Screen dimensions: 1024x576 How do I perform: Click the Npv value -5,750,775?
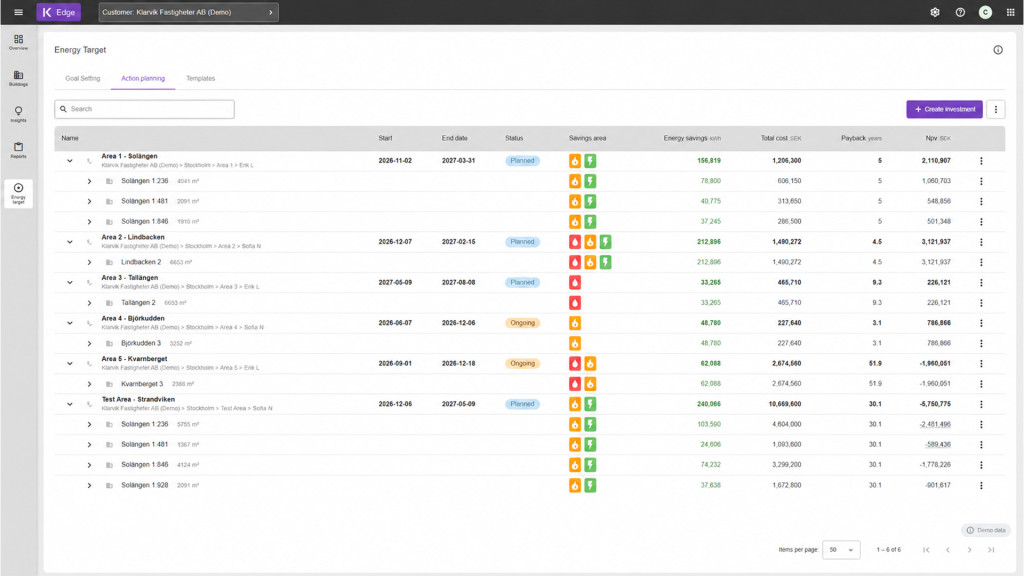(x=935, y=404)
